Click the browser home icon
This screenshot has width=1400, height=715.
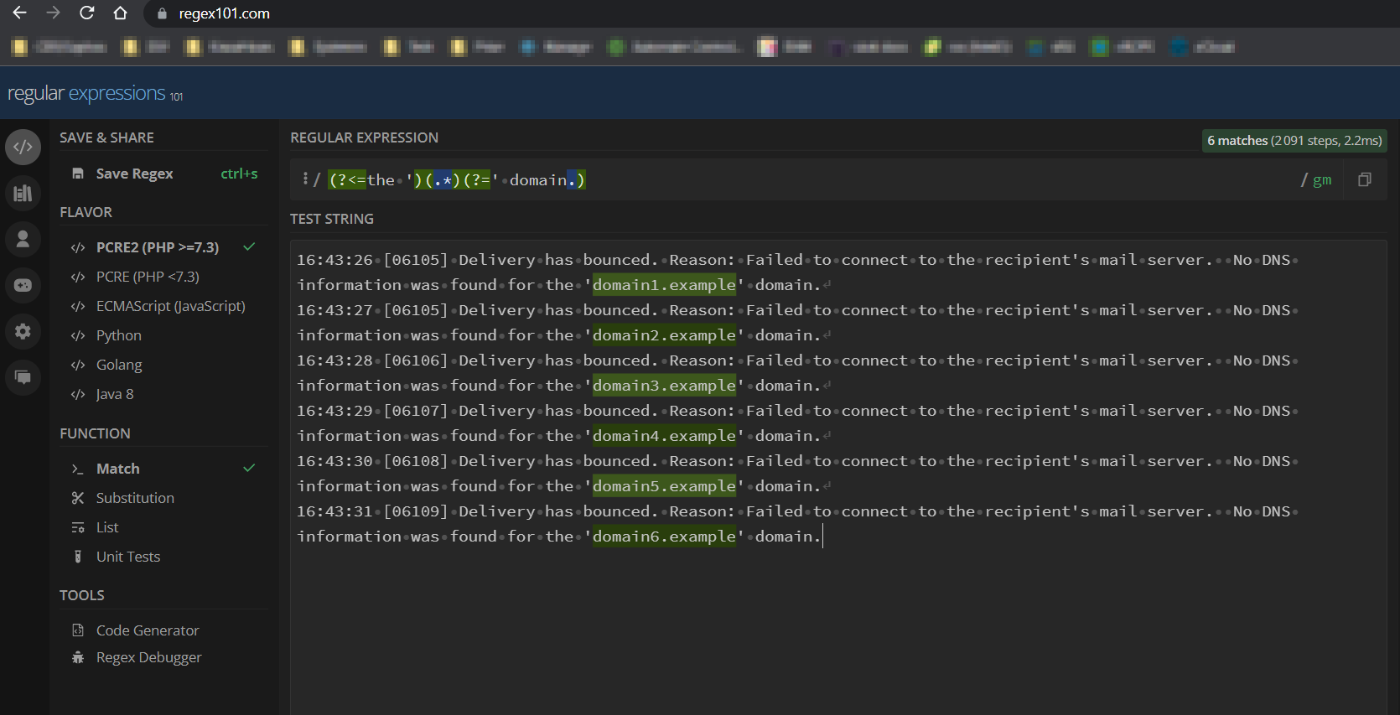tap(120, 14)
